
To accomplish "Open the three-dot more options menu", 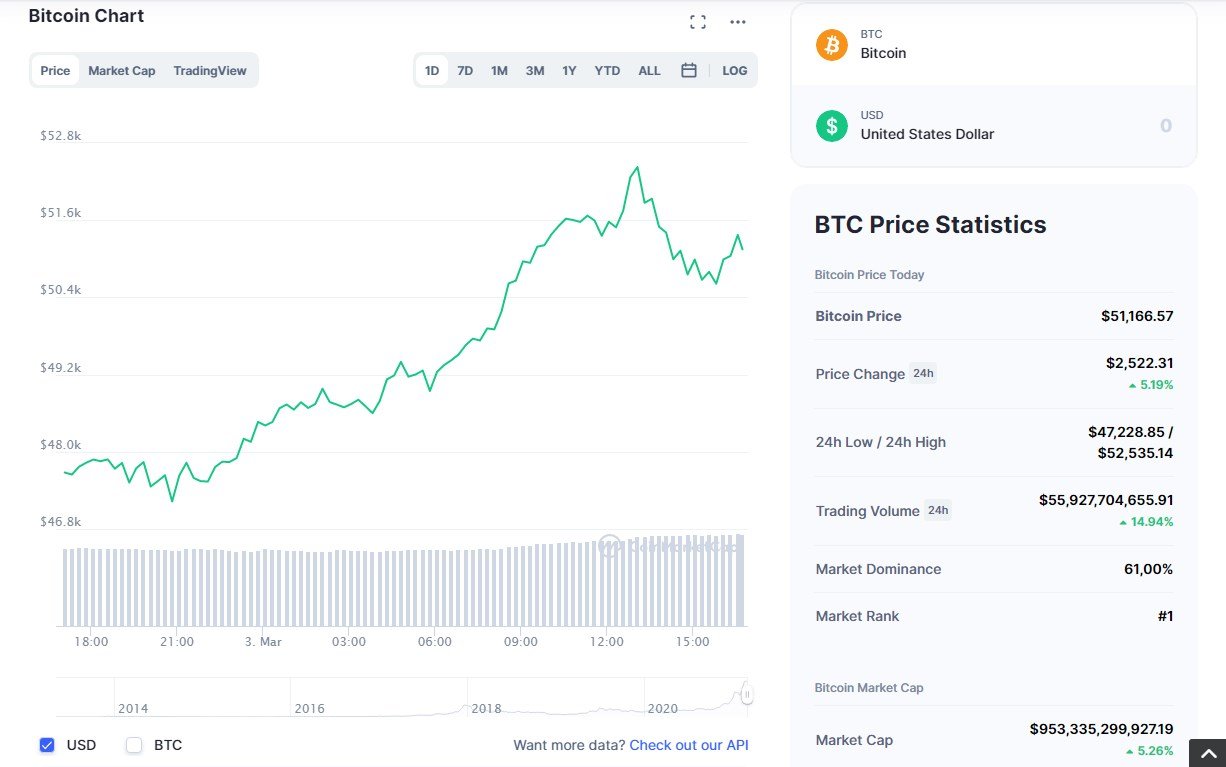I will 738,22.
